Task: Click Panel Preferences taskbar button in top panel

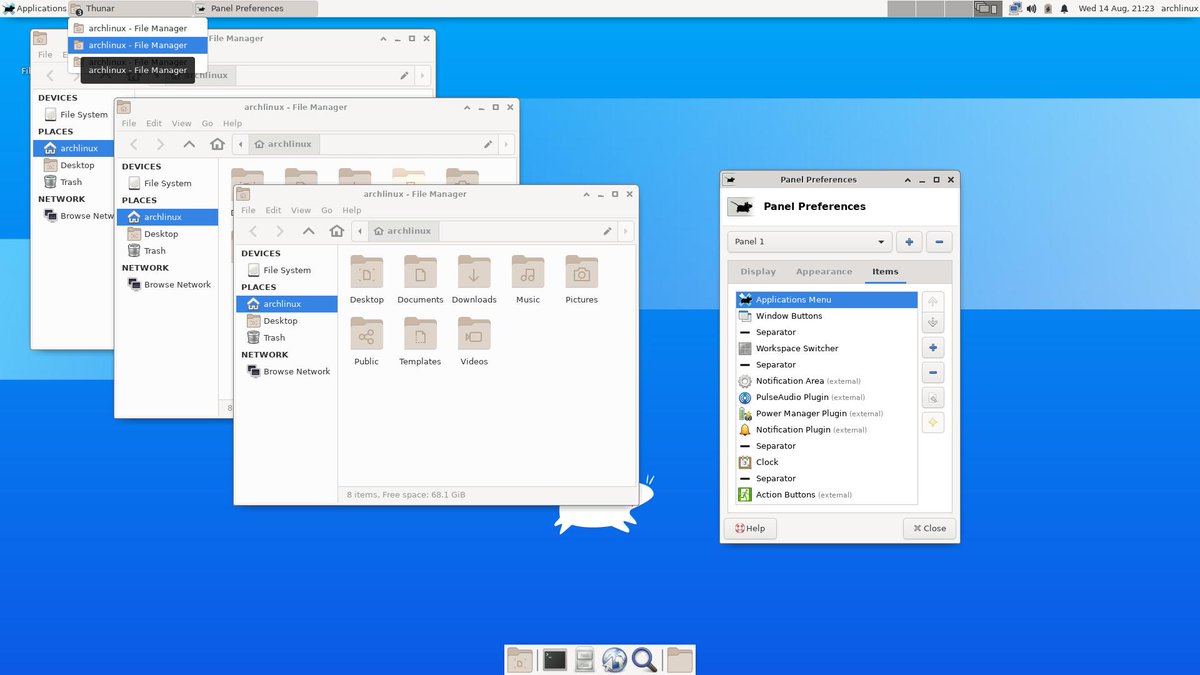Action: [x=256, y=8]
